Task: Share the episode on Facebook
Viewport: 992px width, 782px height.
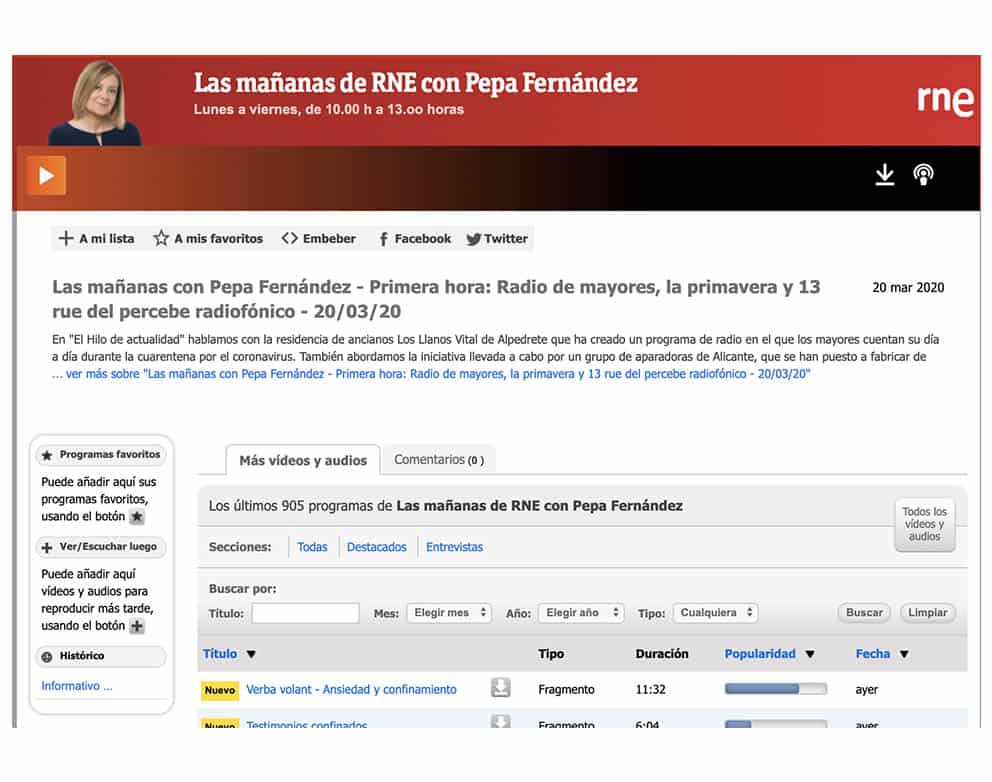Action: pyautogui.click(x=414, y=239)
